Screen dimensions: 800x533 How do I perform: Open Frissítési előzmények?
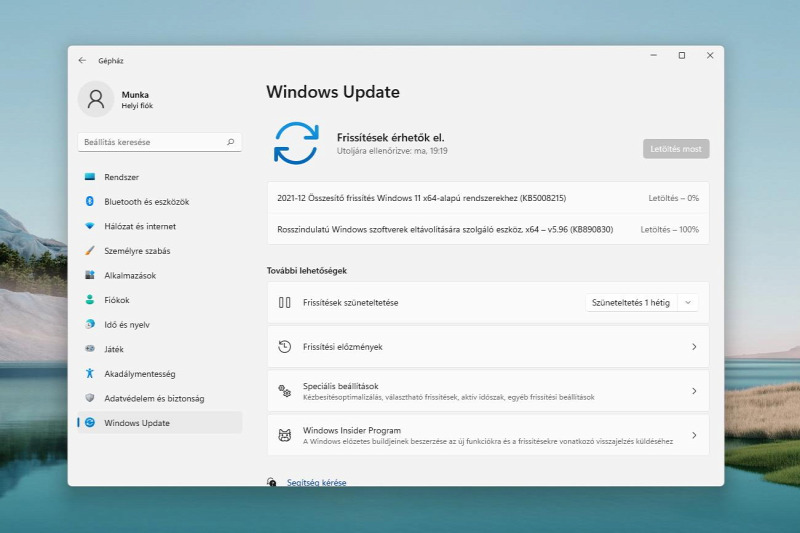488,347
